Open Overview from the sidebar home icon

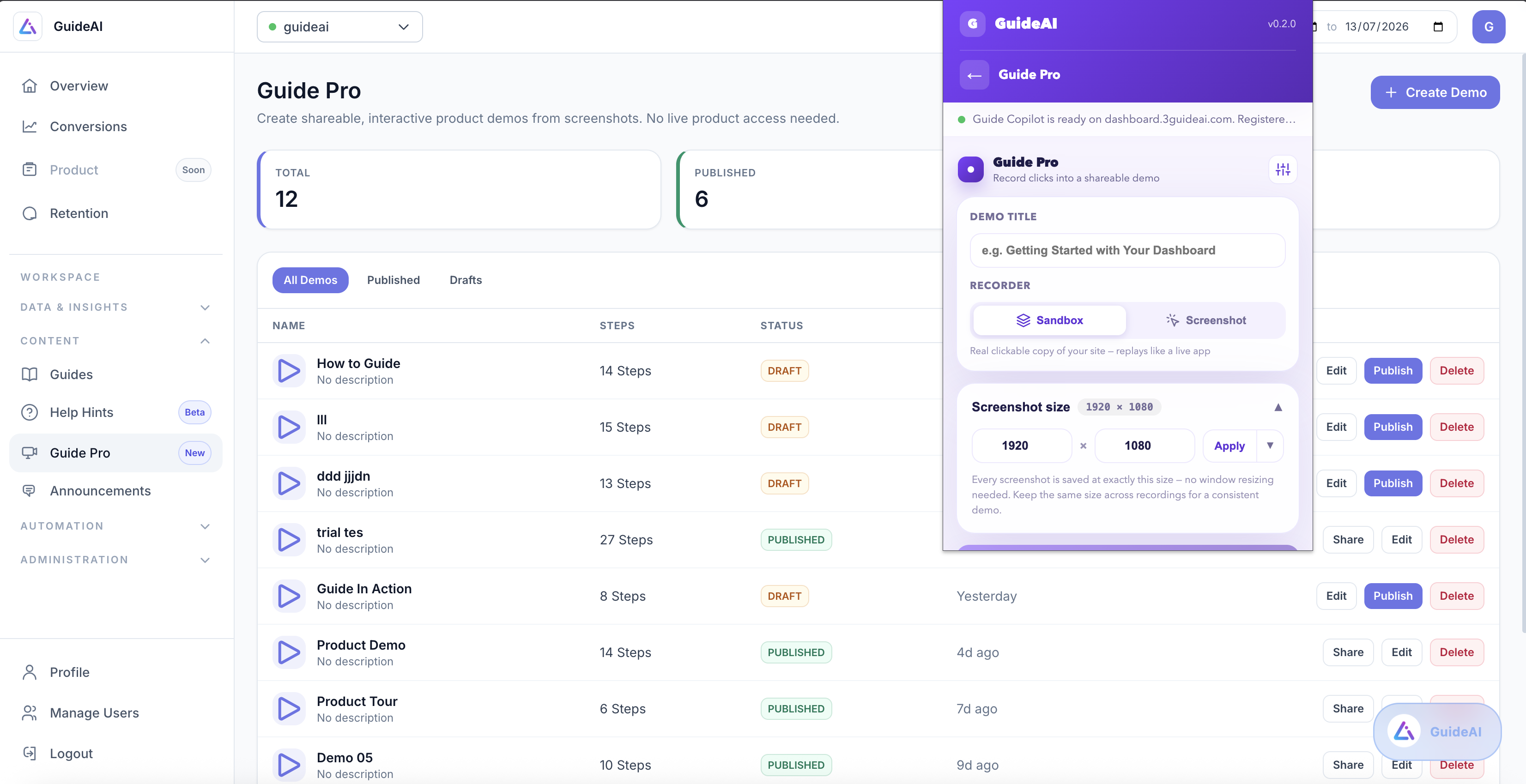(30, 86)
